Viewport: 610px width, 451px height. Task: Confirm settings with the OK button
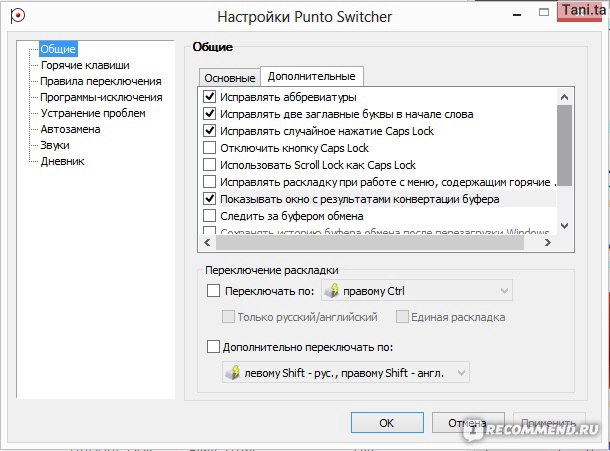pyautogui.click(x=387, y=423)
